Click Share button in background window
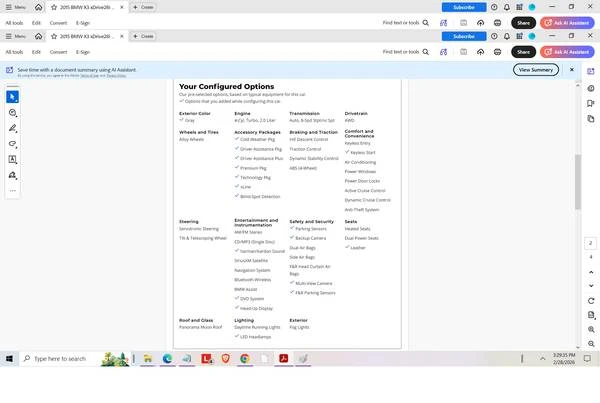 point(523,23)
